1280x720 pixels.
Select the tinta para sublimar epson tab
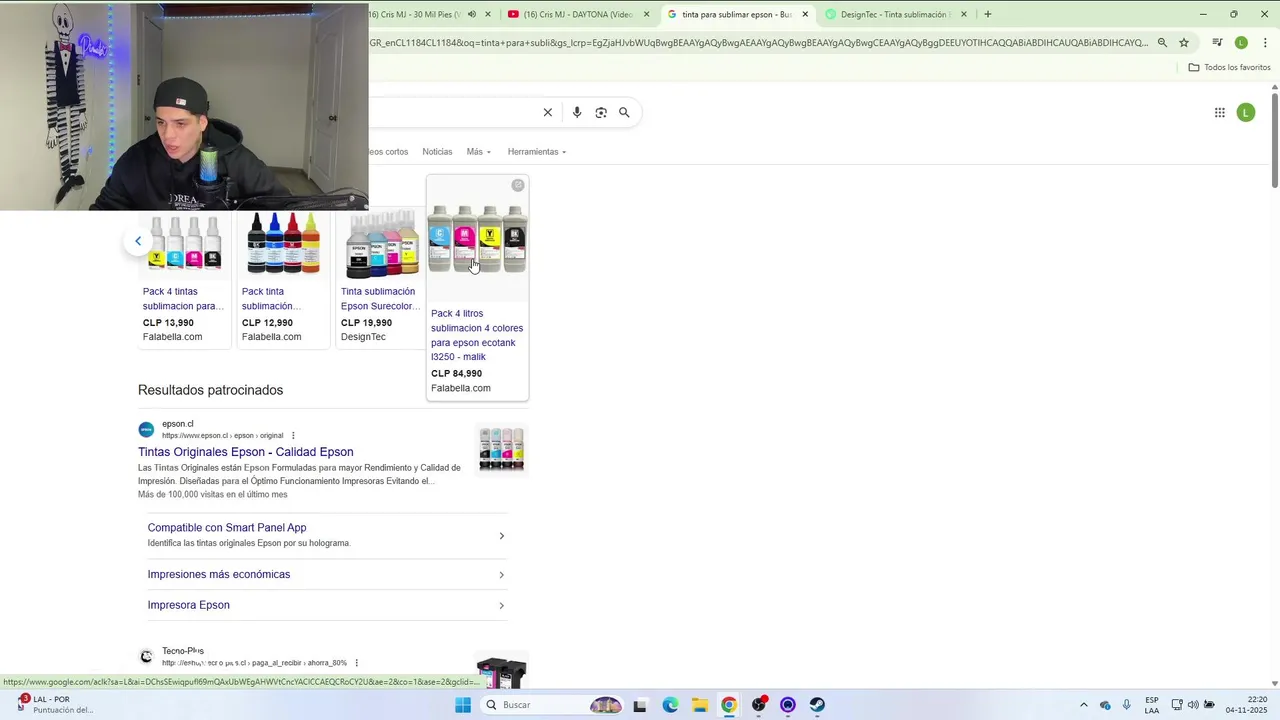736,14
